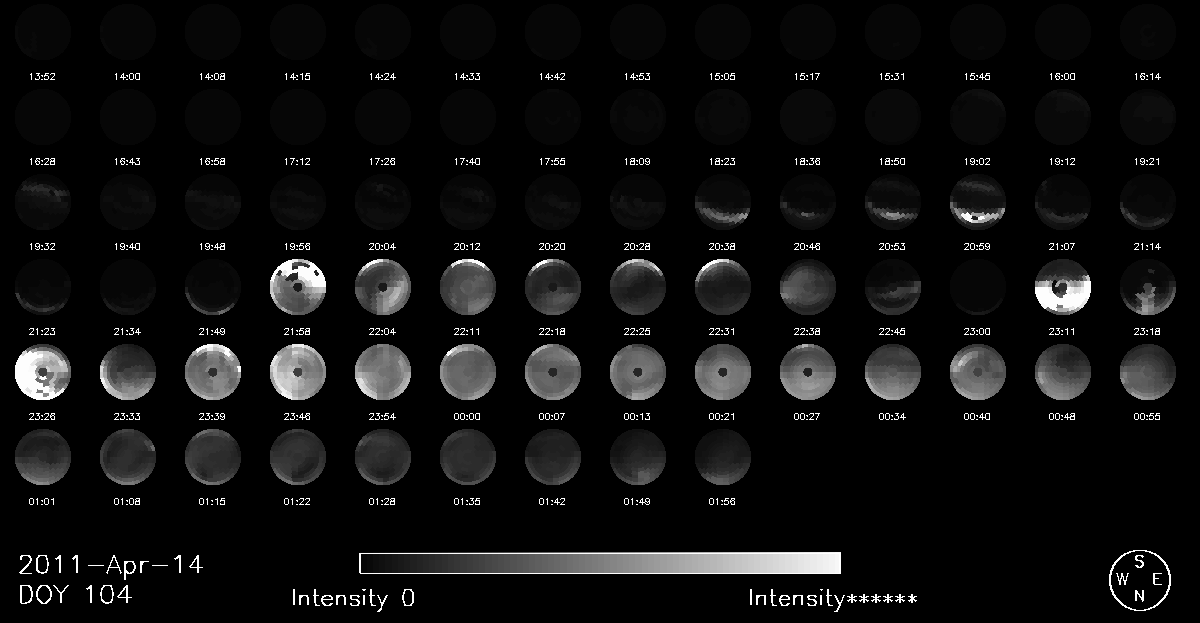Select the disk image labeled 22:18
Screen dimensions: 1200x623
[553, 287]
